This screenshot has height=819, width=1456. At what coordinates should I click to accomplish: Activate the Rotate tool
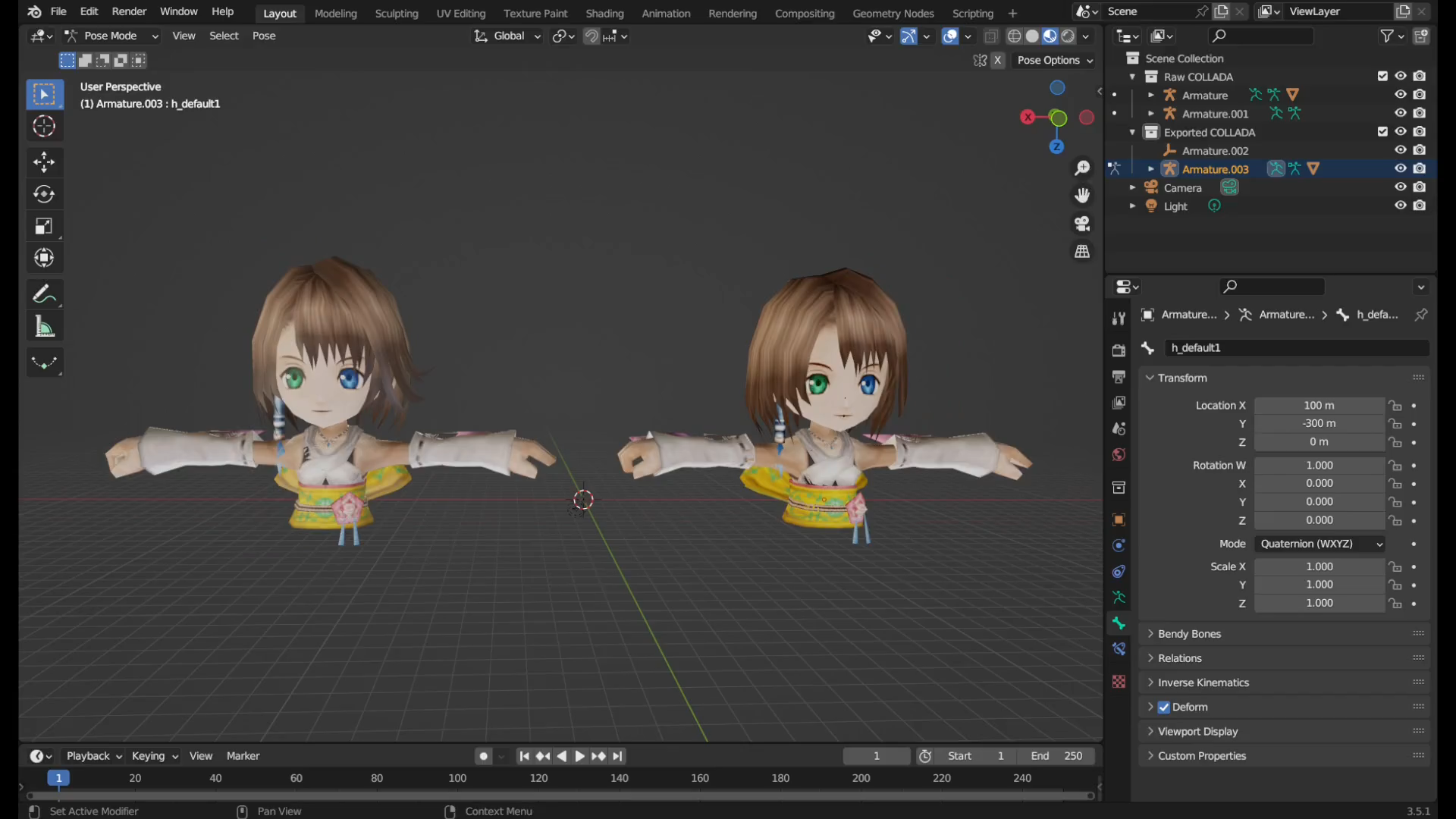tap(44, 194)
